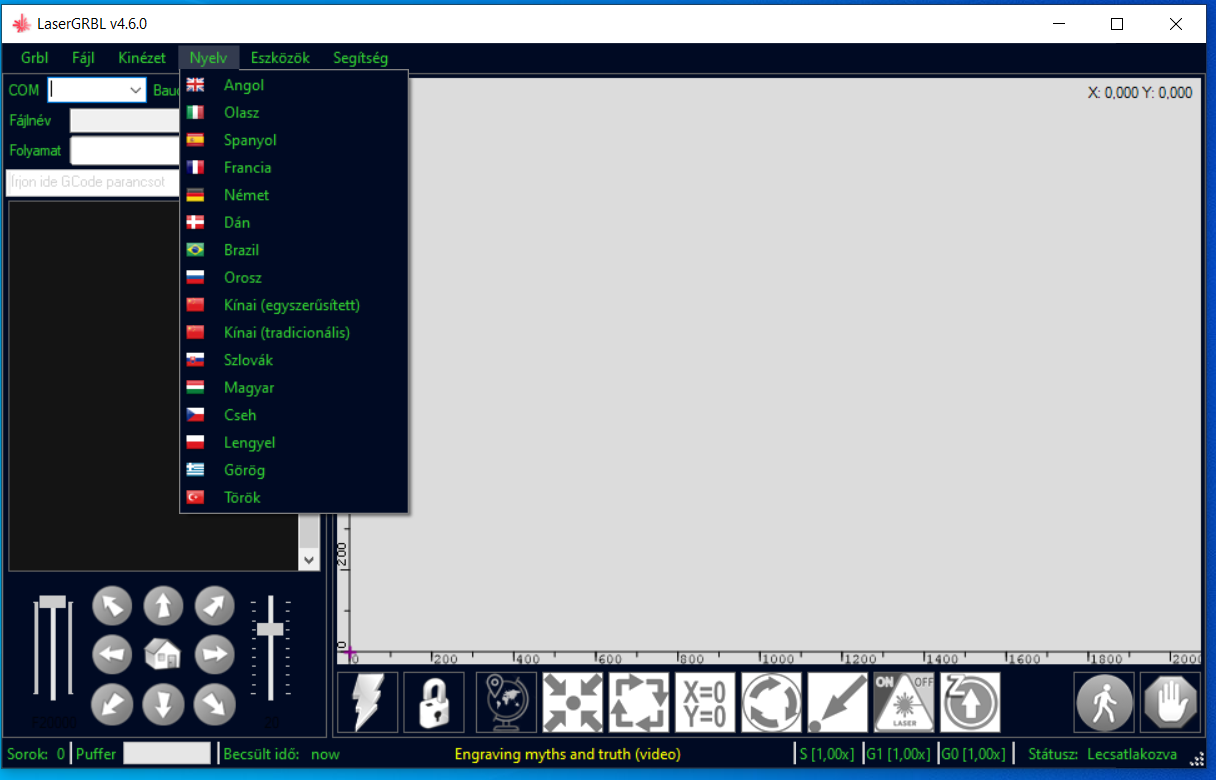Select Német language
The height and width of the screenshot is (780, 1216).
294,195
